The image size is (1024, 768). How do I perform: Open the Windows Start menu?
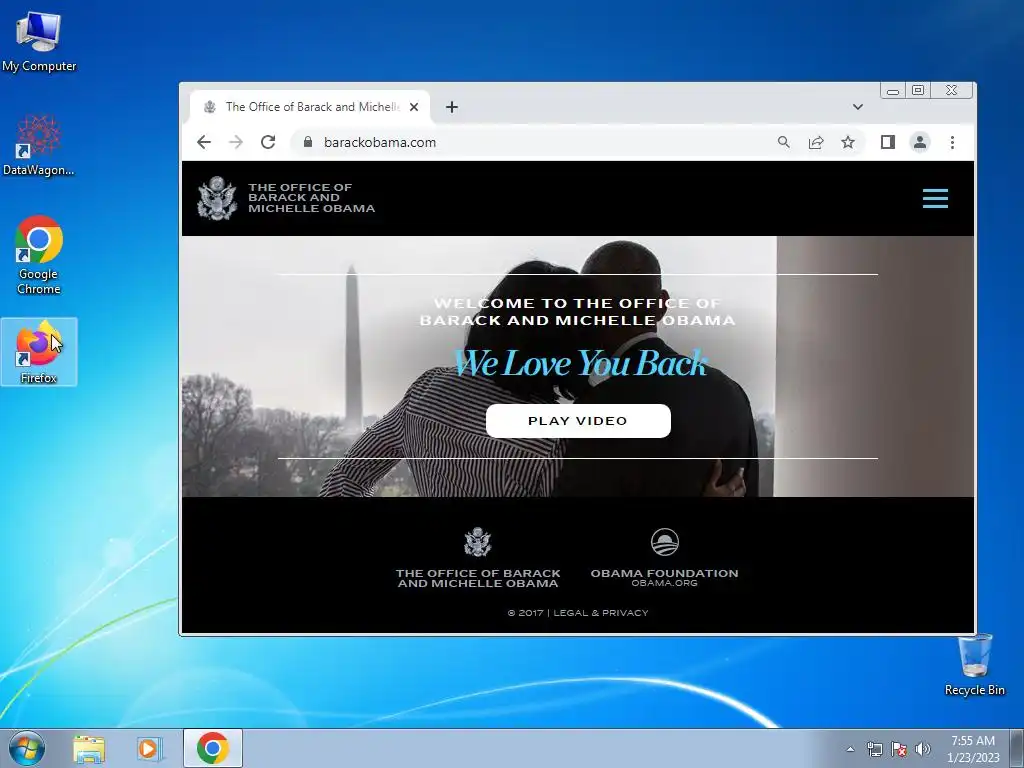(x=27, y=748)
